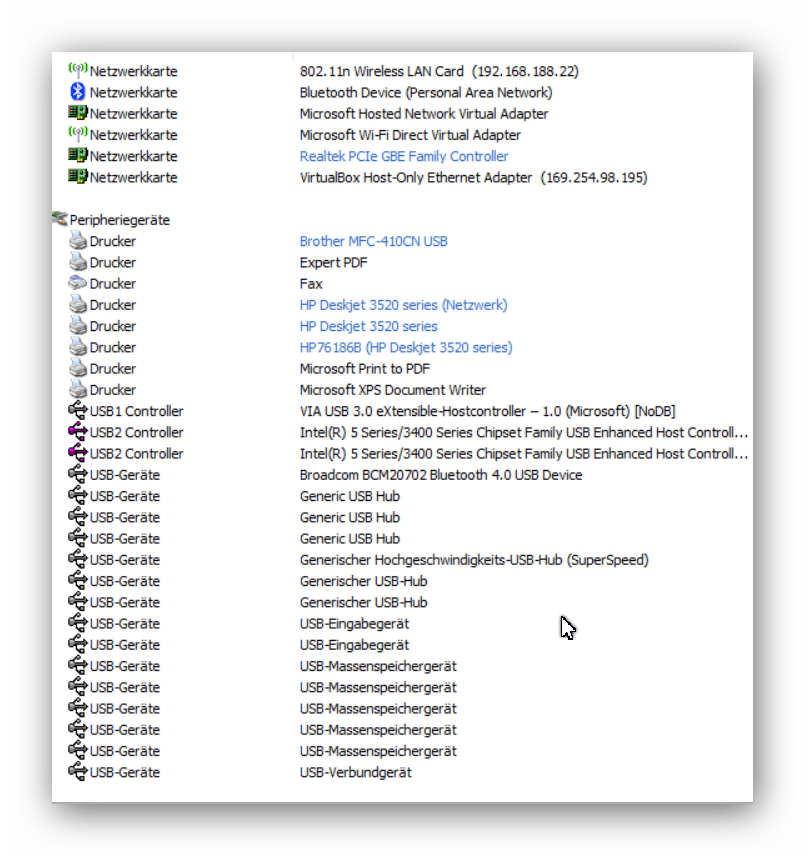Screen dimensions: 805x856
Task: Select Microsoft Hosted Network Virtual Adapter text
Action: click(x=424, y=114)
